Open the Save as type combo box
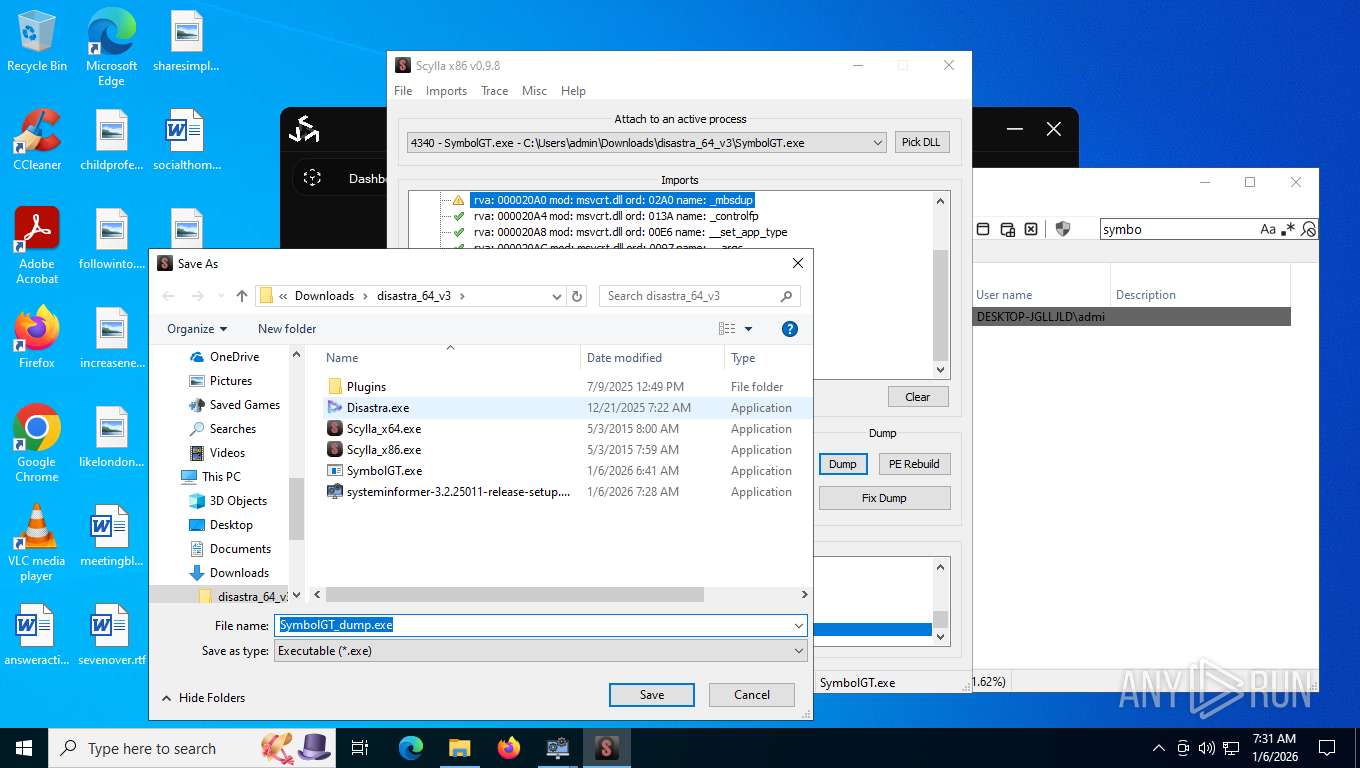Image resolution: width=1360 pixels, height=768 pixels. [x=541, y=651]
